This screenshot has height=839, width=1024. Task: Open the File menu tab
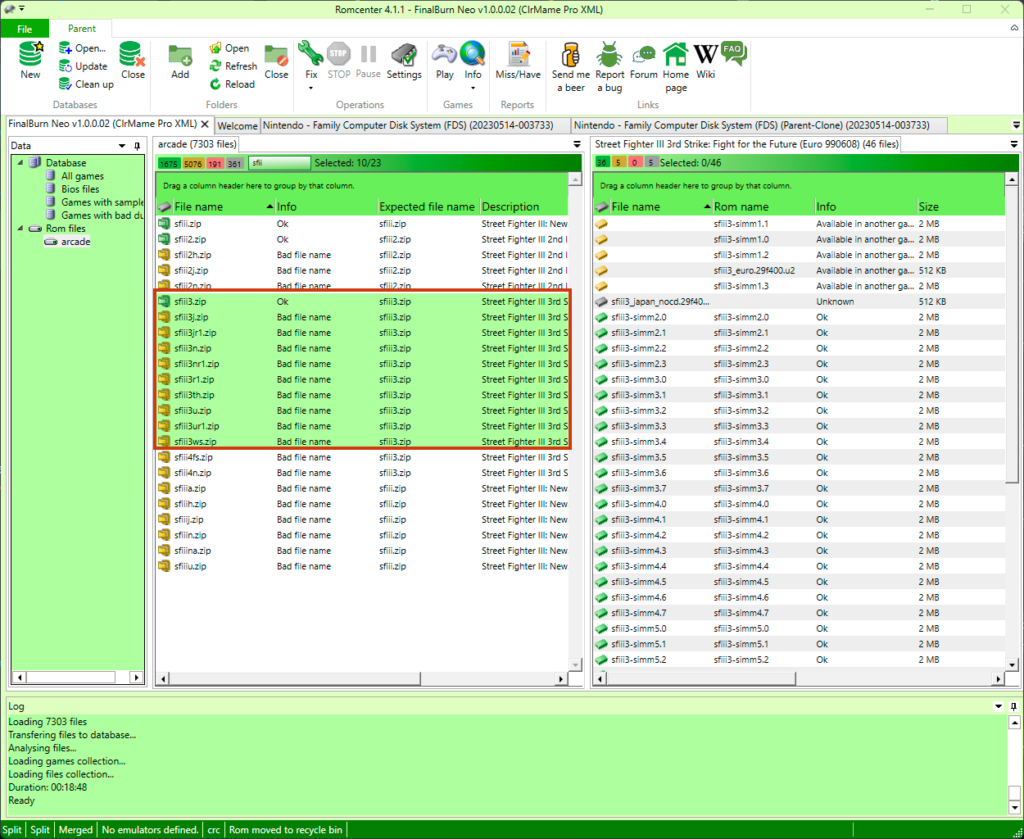[24, 29]
